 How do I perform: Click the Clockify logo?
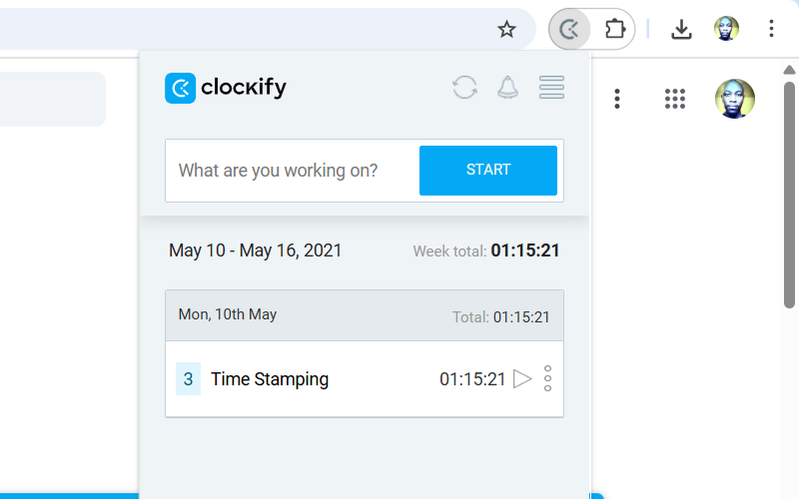(x=226, y=88)
